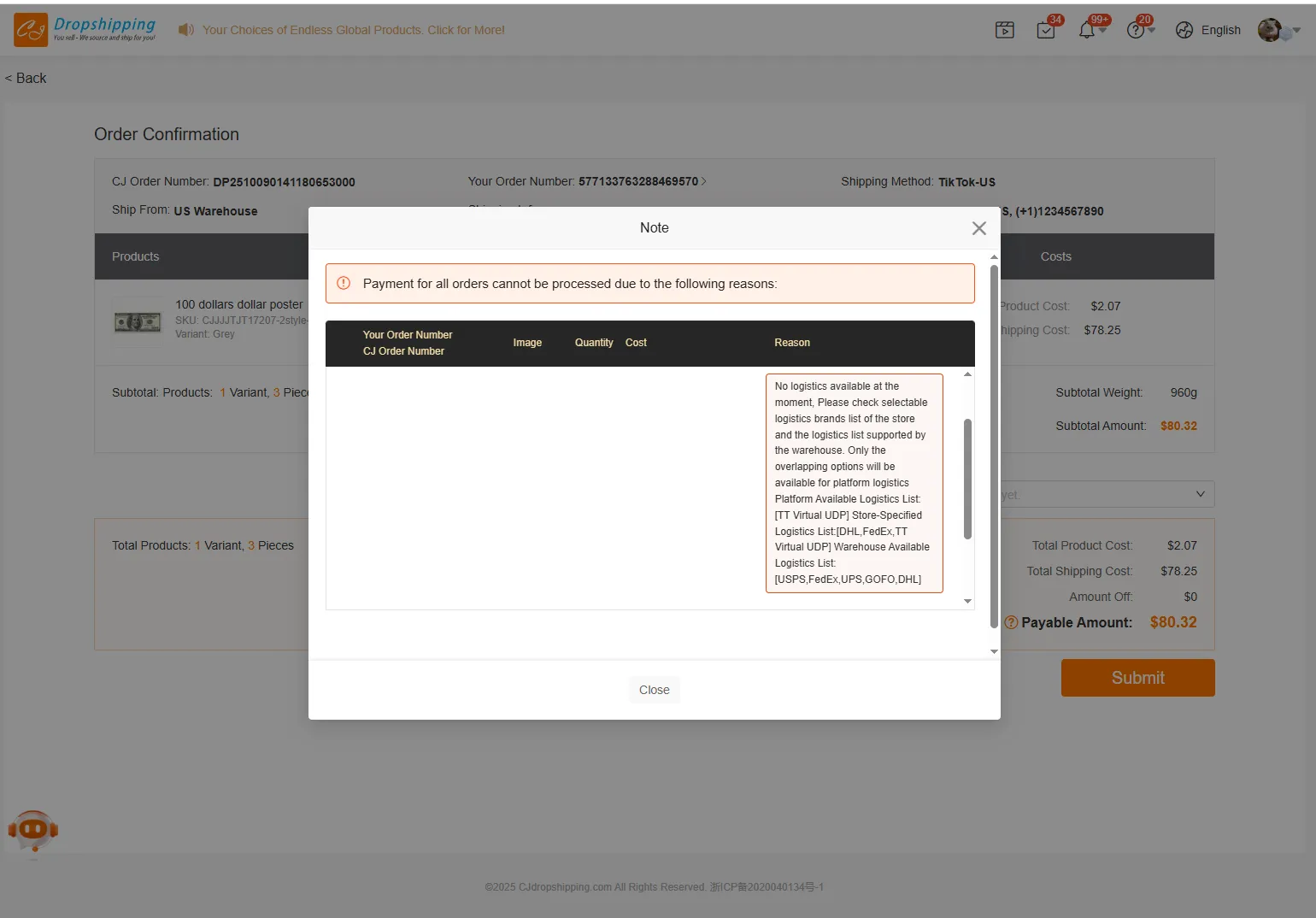Click the orange Submit button
This screenshot has width=1316, height=918.
(x=1137, y=678)
